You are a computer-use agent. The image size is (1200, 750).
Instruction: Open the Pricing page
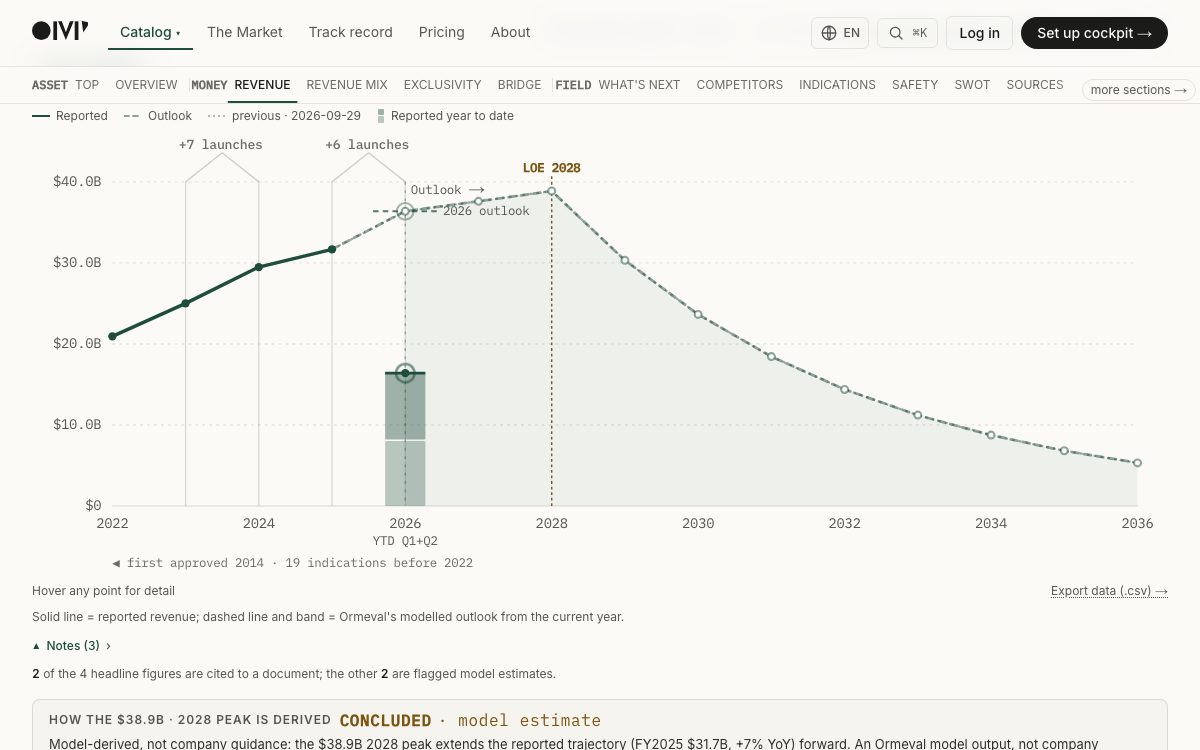coord(442,32)
